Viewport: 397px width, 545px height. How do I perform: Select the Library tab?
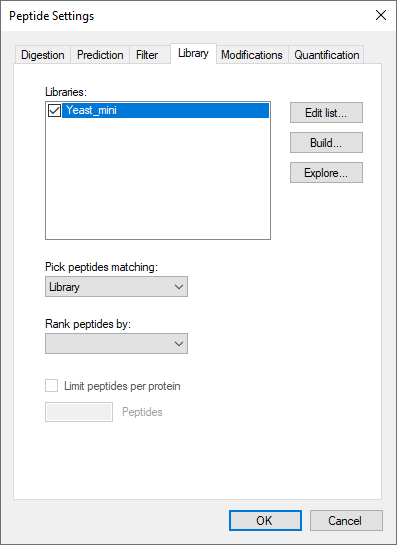[x=193, y=53]
